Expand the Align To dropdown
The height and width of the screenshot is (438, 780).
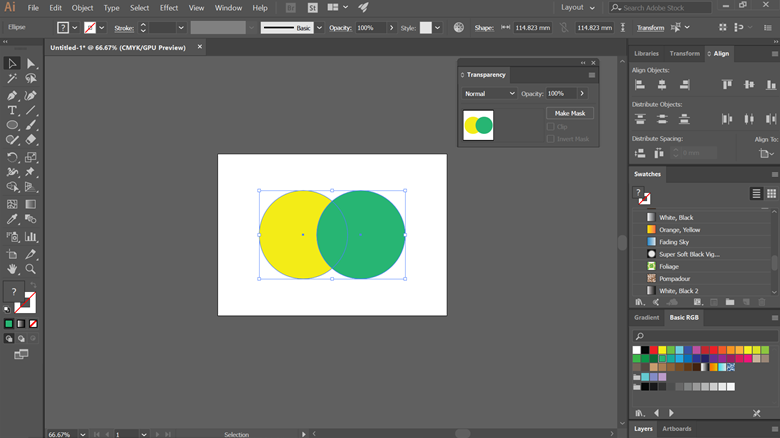click(767, 153)
